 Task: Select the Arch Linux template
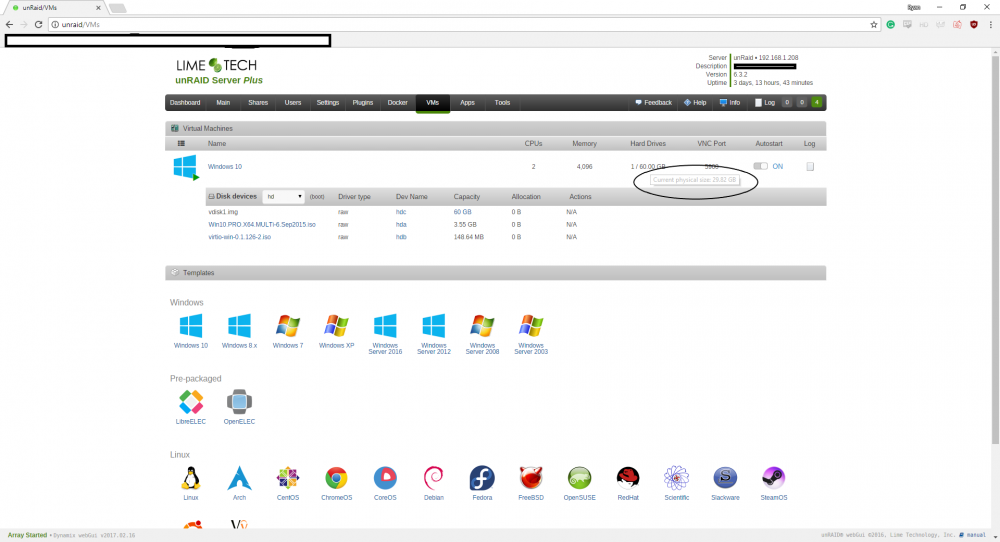pyautogui.click(x=239, y=478)
